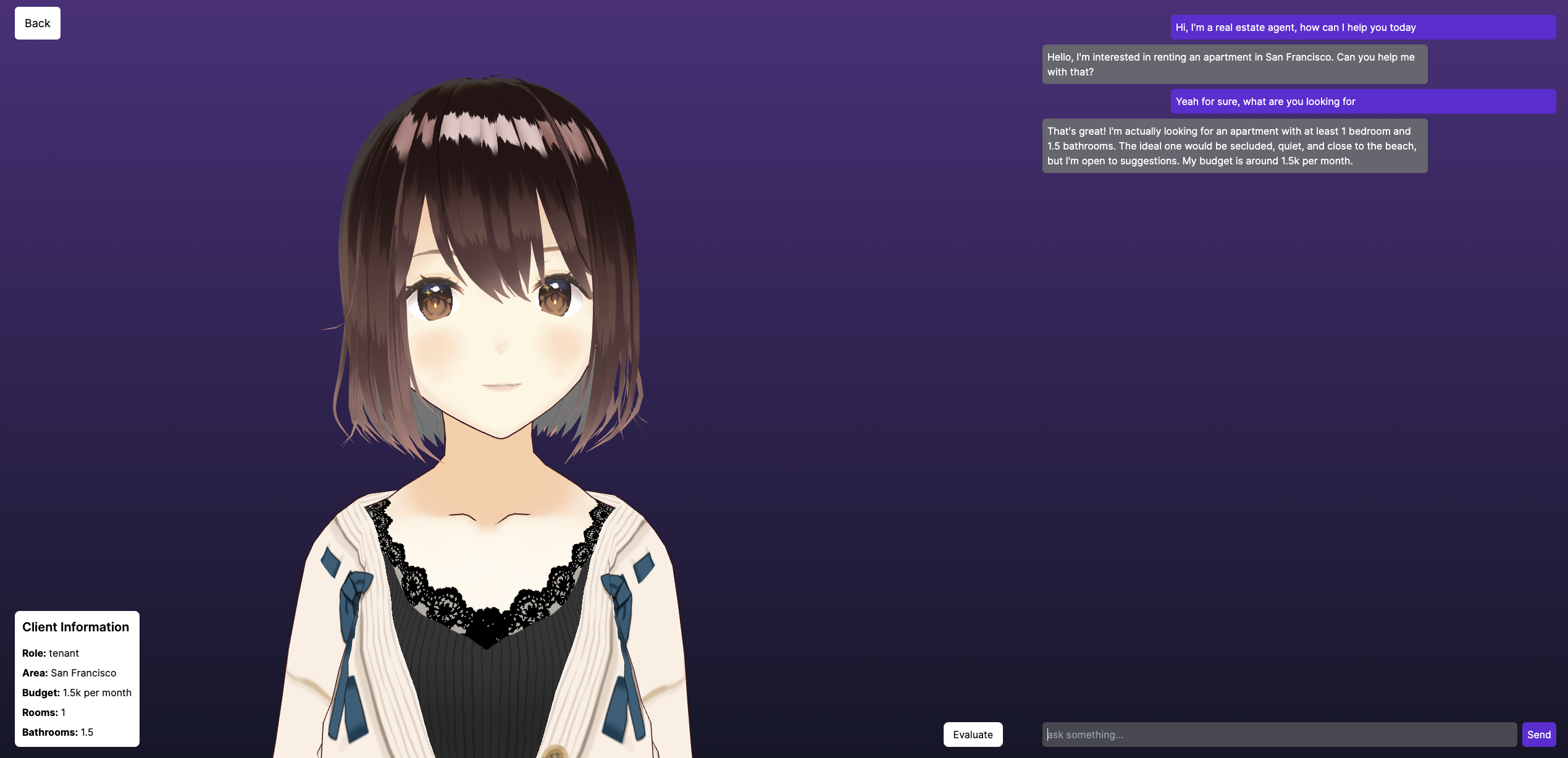Click the Rooms: 1 line
The width and height of the screenshot is (1568, 758).
click(x=43, y=712)
